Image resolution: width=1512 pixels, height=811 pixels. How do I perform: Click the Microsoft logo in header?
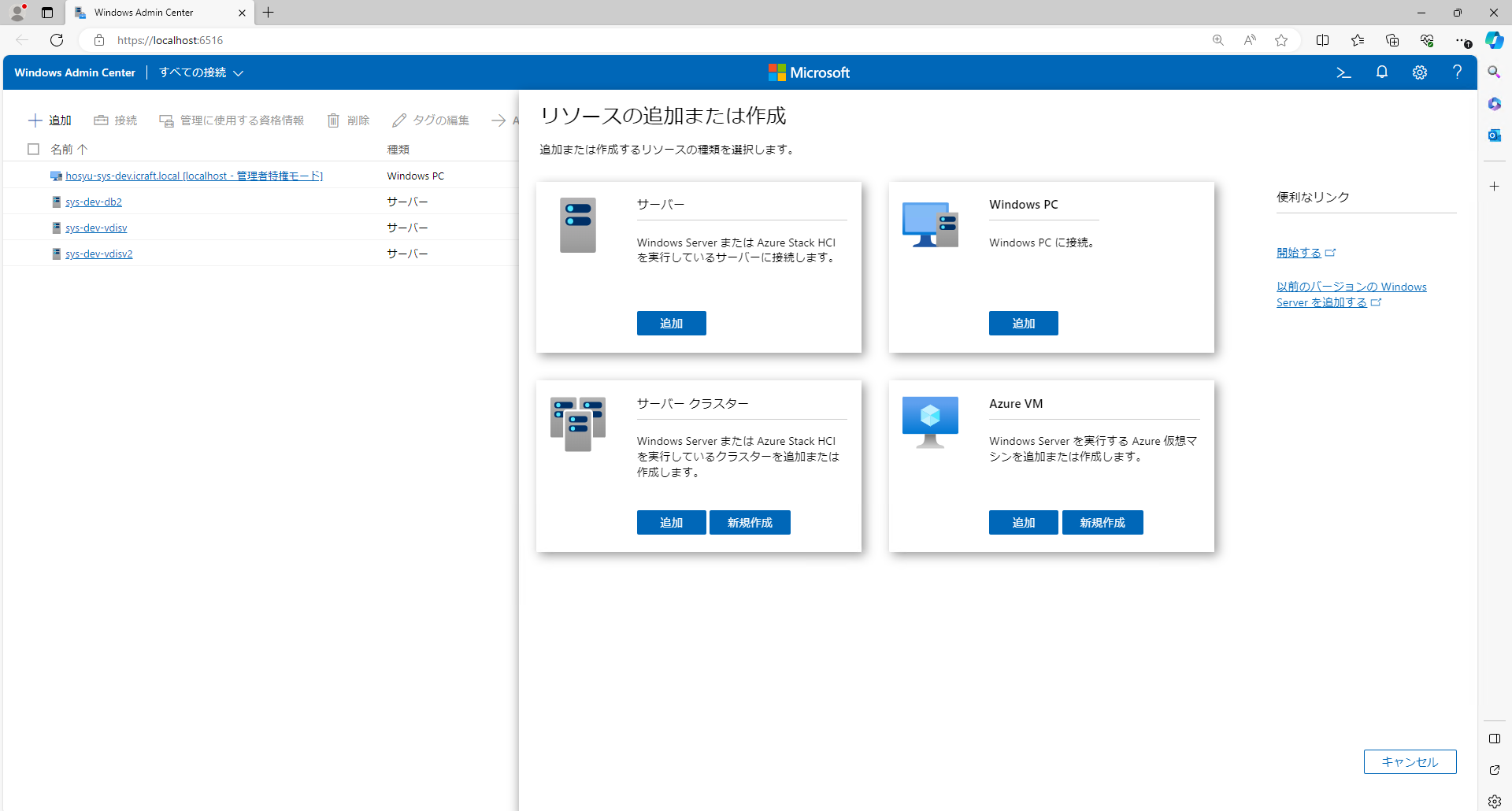click(x=809, y=72)
